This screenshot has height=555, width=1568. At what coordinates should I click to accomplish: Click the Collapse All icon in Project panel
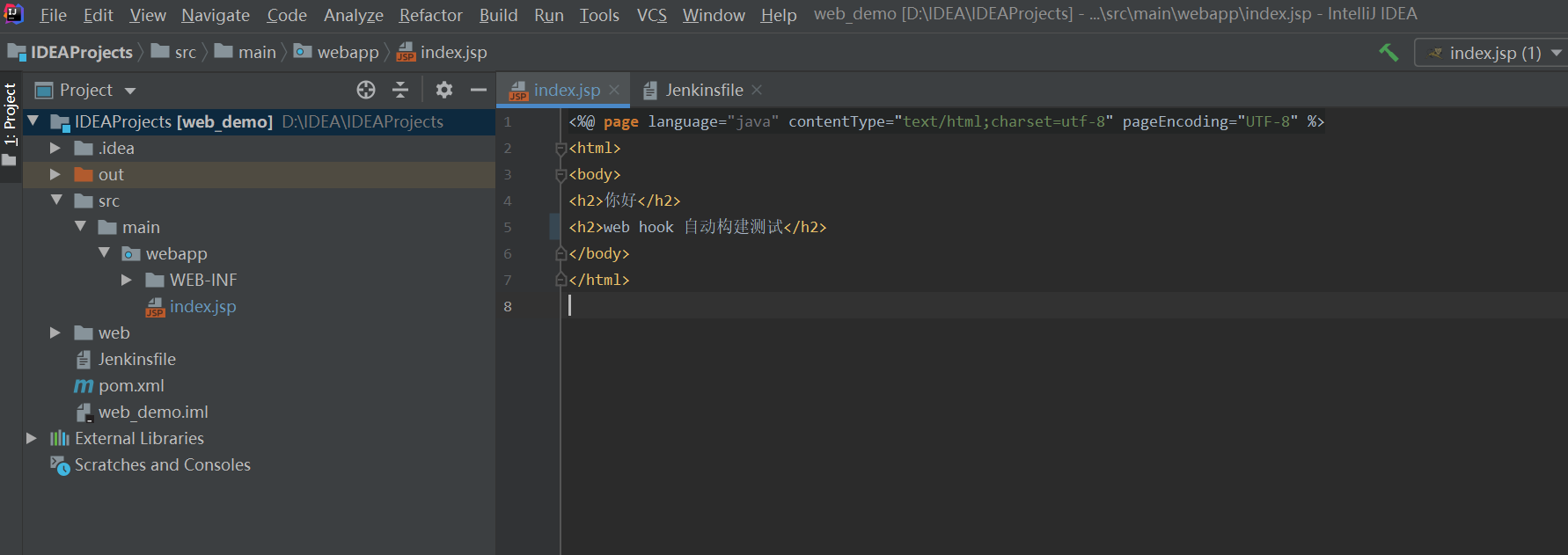click(400, 90)
